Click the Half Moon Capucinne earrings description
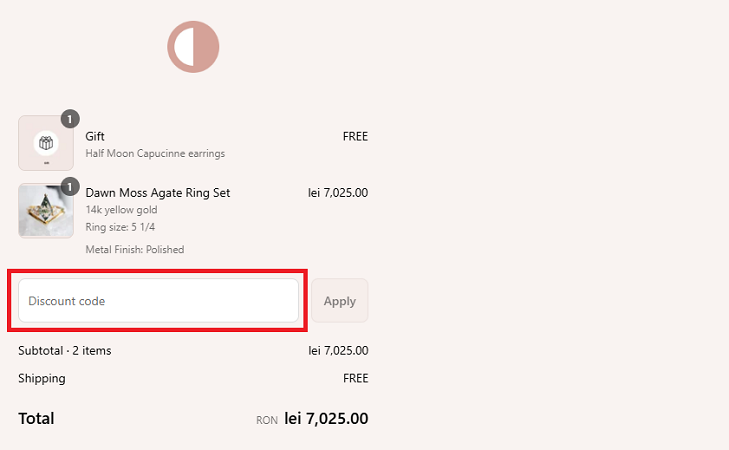This screenshot has width=729, height=450. point(155,154)
